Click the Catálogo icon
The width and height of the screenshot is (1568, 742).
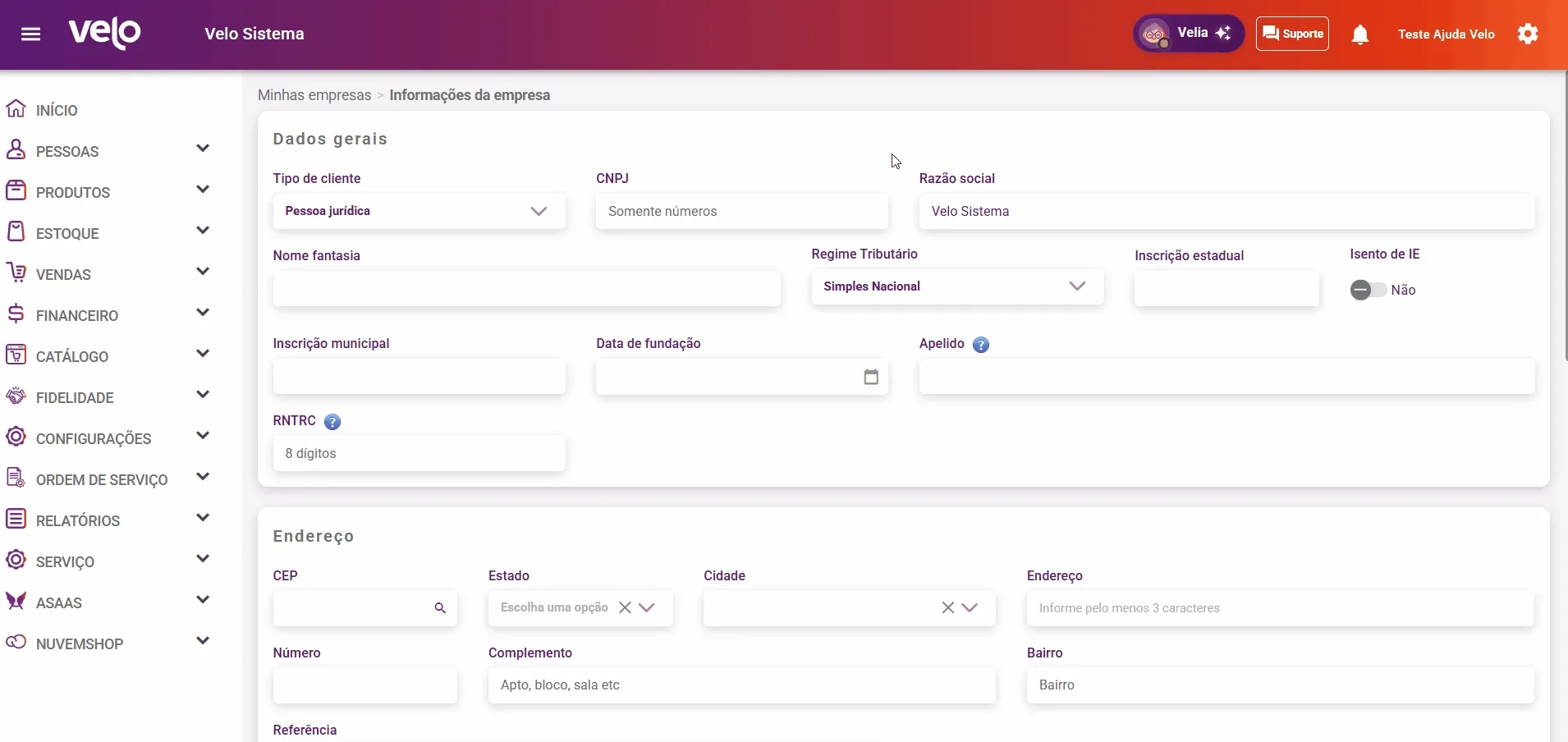[16, 355]
